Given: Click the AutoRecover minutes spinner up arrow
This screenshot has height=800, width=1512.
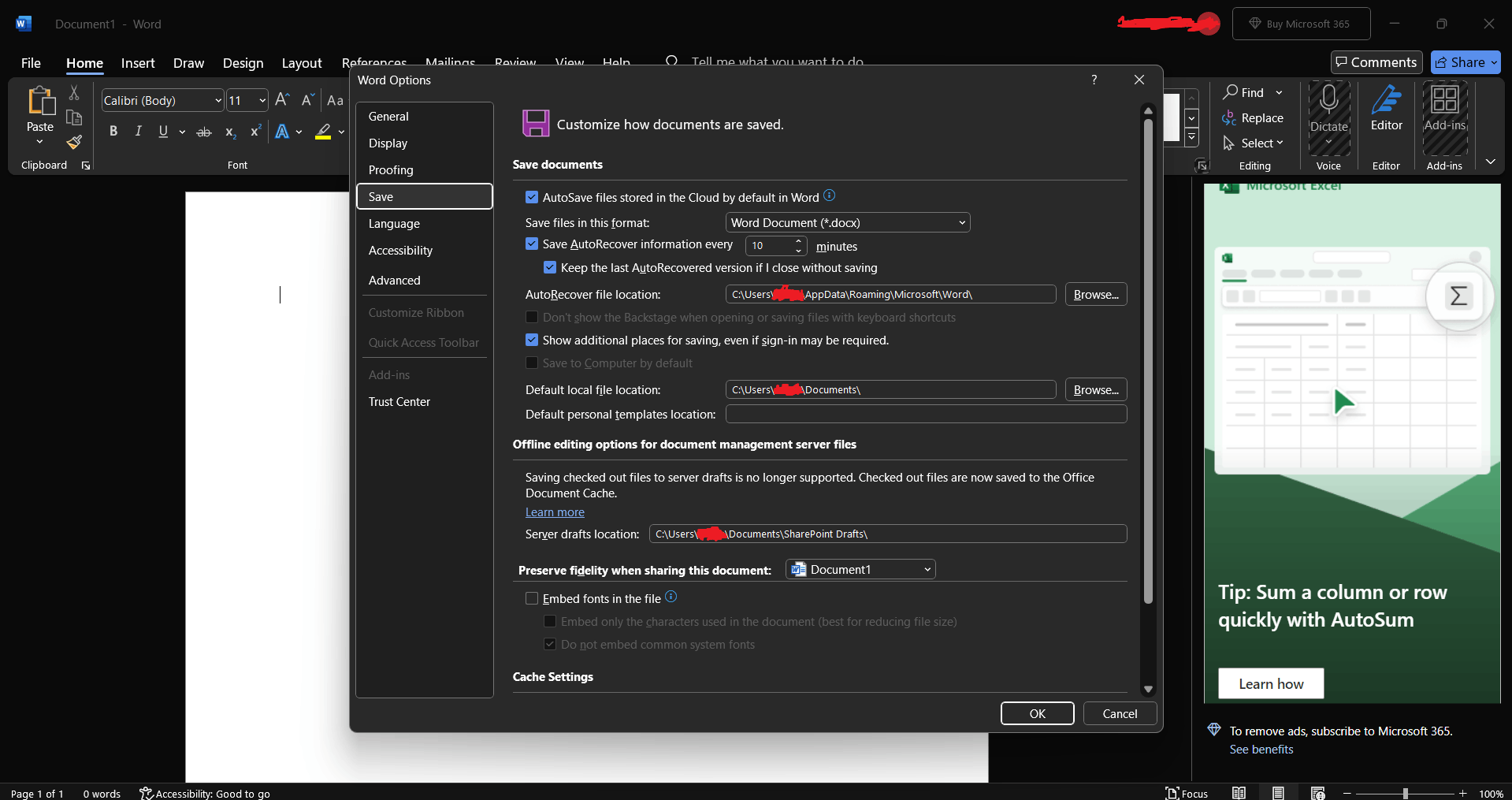Looking at the screenshot, I should click(x=798, y=241).
